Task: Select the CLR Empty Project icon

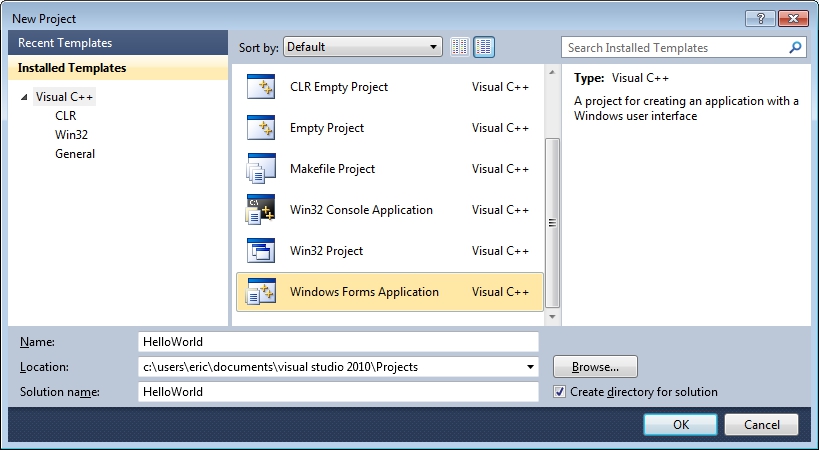Action: pos(261,87)
